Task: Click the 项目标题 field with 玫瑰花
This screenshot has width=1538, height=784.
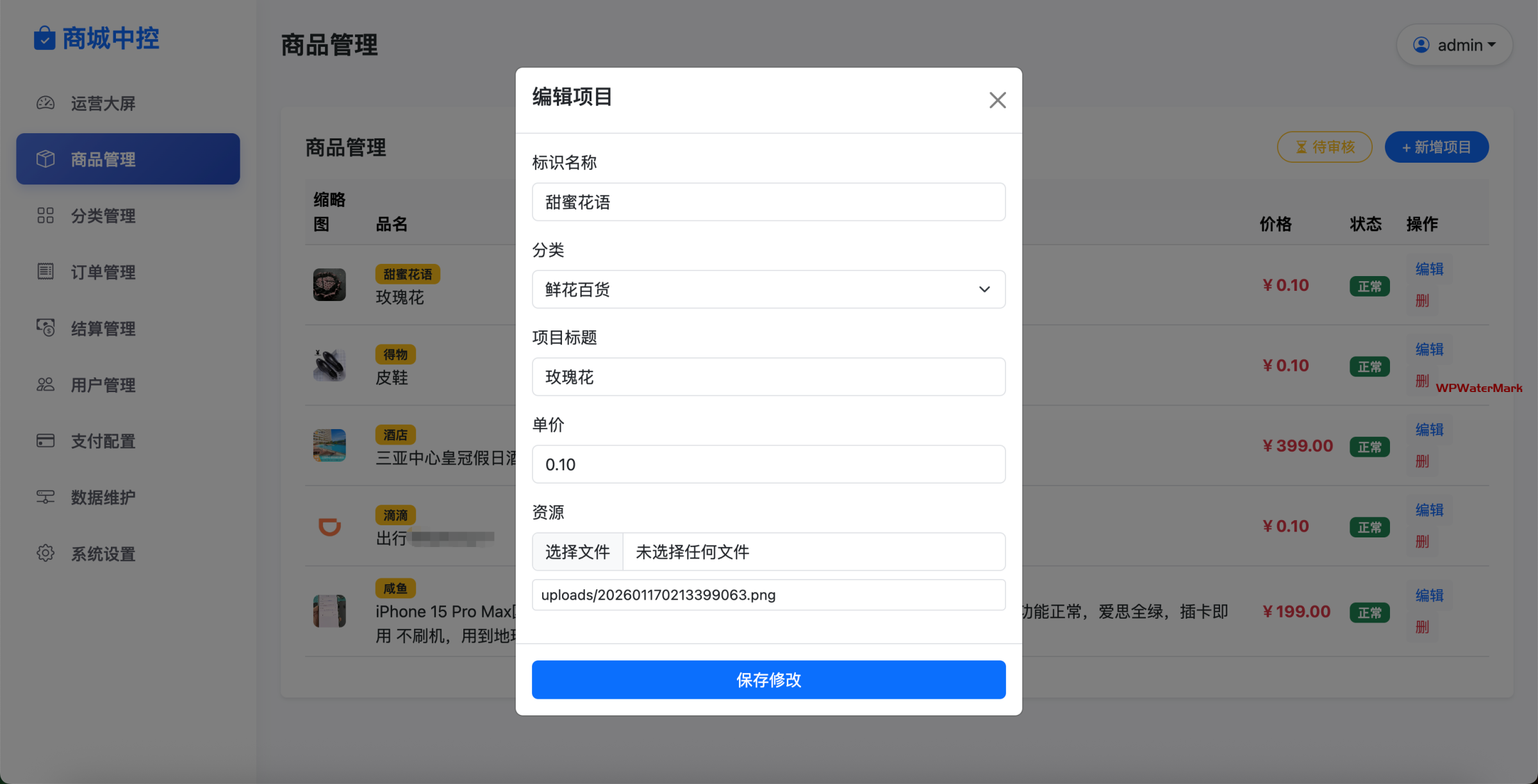Action: 768,377
